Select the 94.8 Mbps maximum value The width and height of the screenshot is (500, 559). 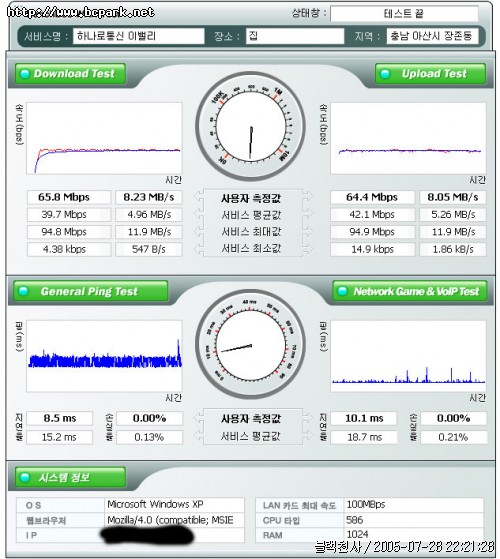69,232
